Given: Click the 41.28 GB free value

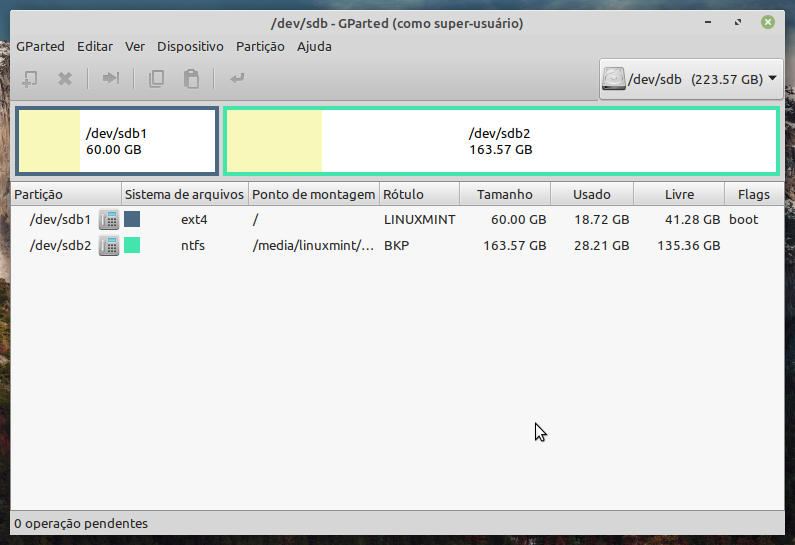Looking at the screenshot, I should (693, 220).
